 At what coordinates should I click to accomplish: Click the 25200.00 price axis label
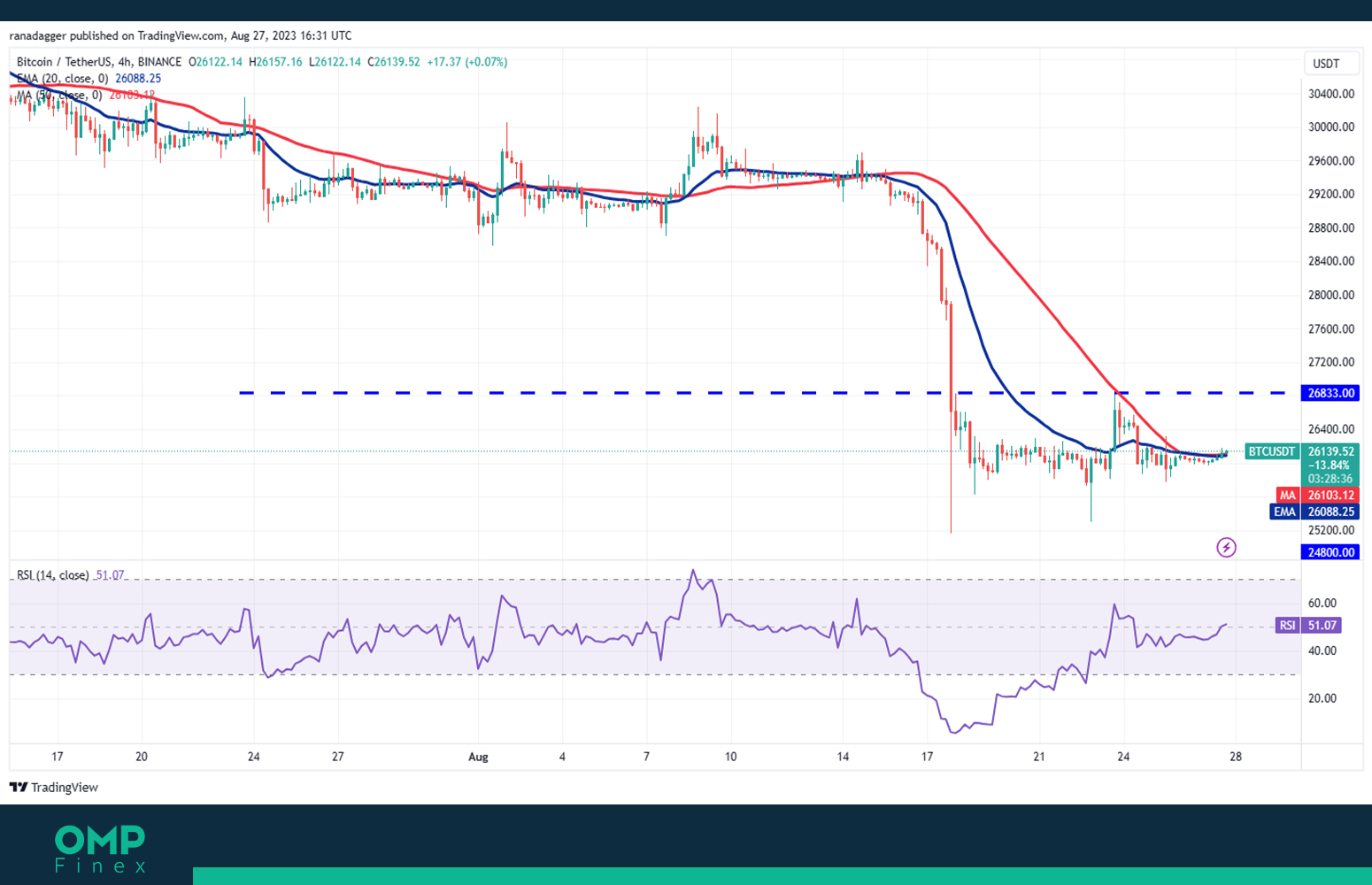click(x=1331, y=530)
